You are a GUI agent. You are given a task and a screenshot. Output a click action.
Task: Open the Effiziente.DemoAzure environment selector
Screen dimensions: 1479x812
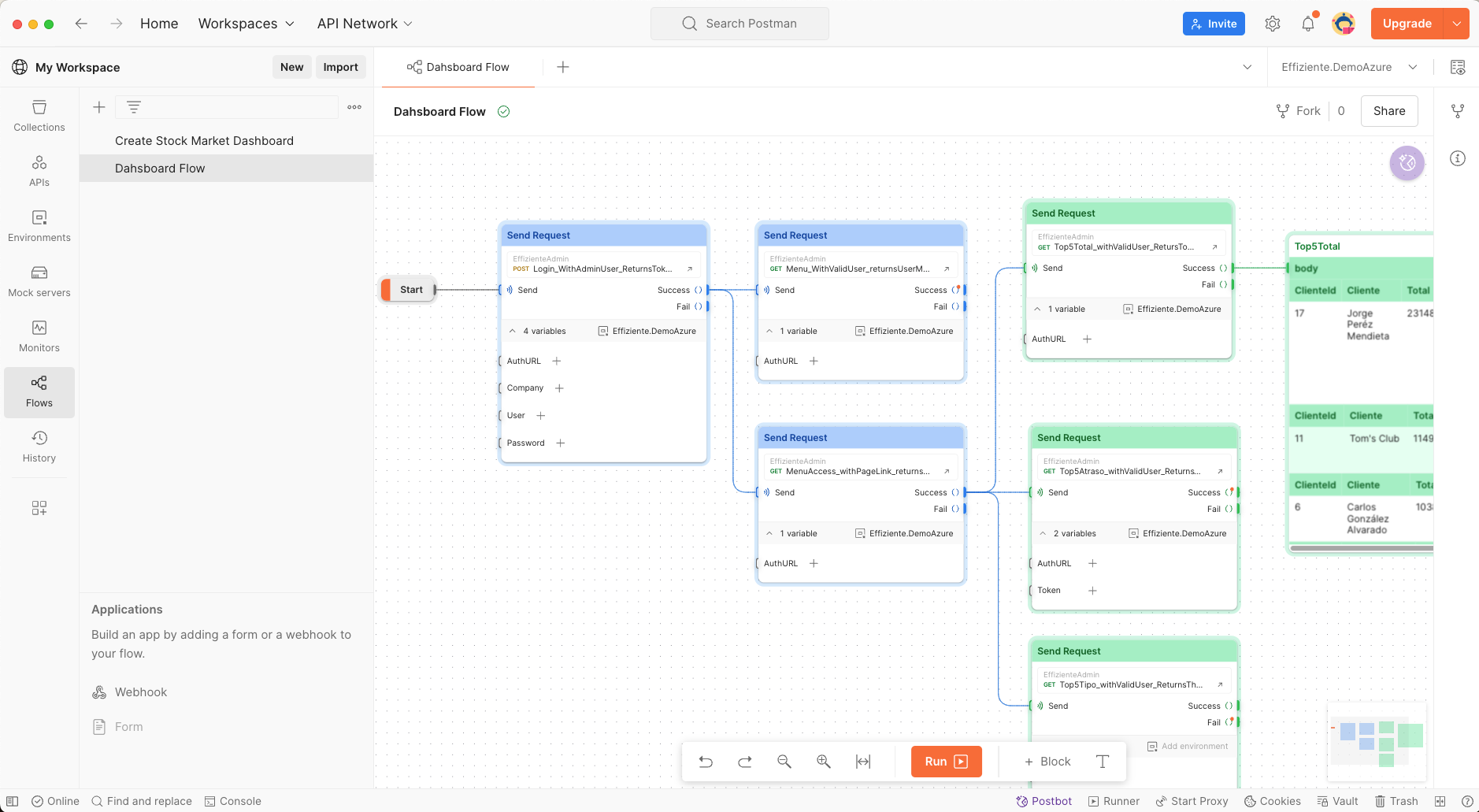1349,67
